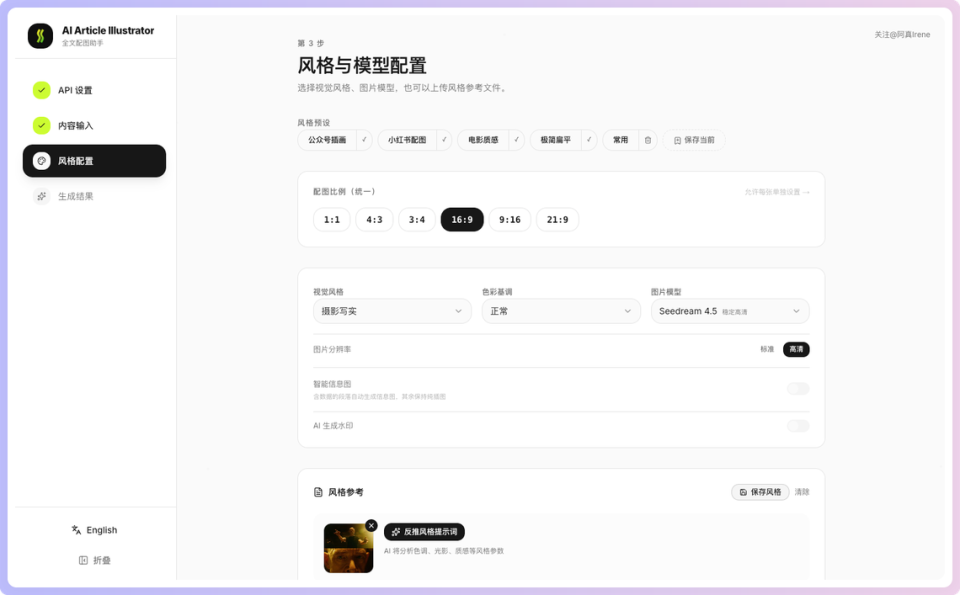Select the 生成结果 sparkle icon
This screenshot has width=960, height=595.
coord(41,196)
